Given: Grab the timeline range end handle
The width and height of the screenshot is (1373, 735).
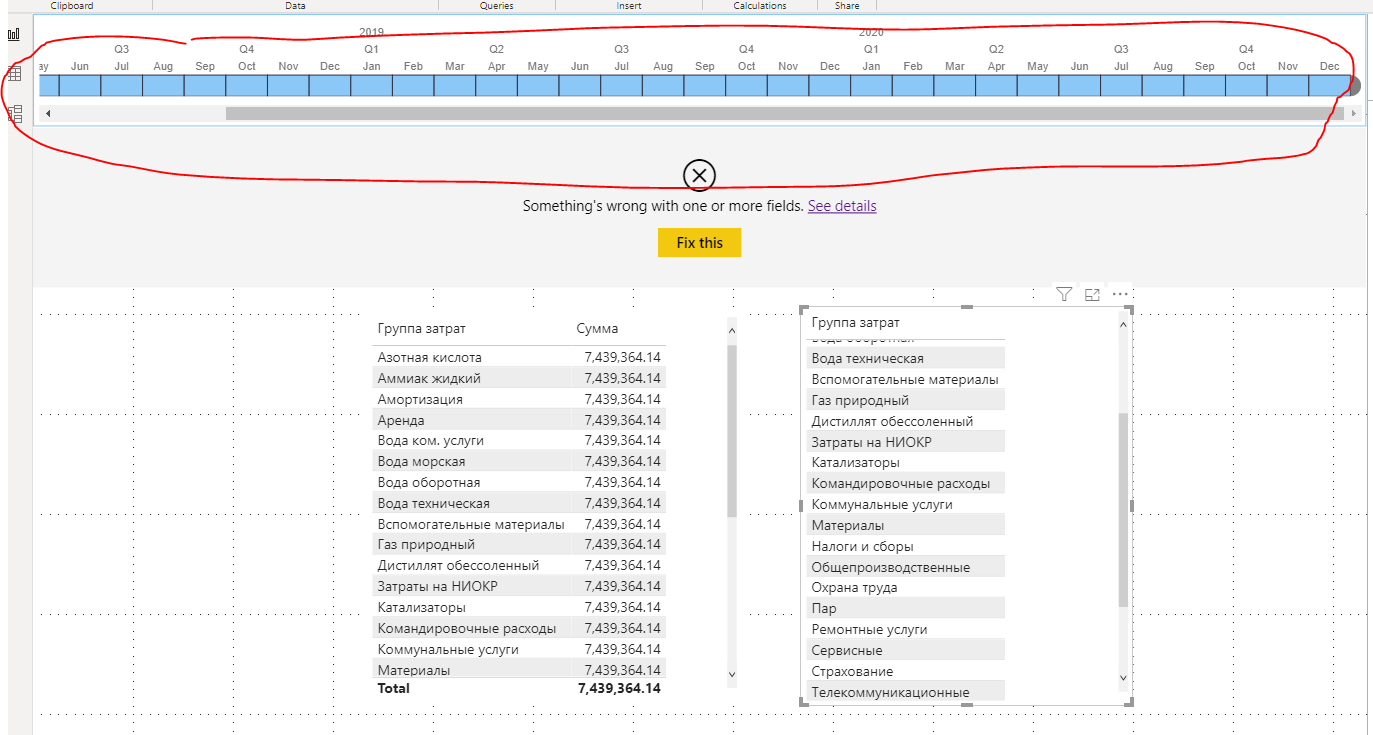Looking at the screenshot, I should (1354, 86).
